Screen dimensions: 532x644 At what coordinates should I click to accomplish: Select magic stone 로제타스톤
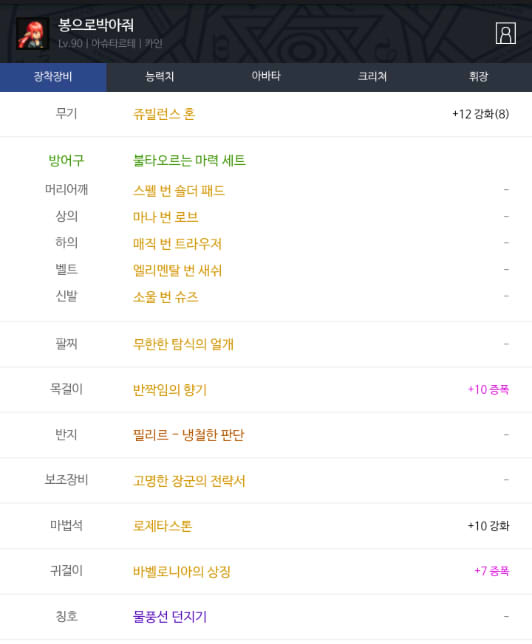[x=163, y=526]
